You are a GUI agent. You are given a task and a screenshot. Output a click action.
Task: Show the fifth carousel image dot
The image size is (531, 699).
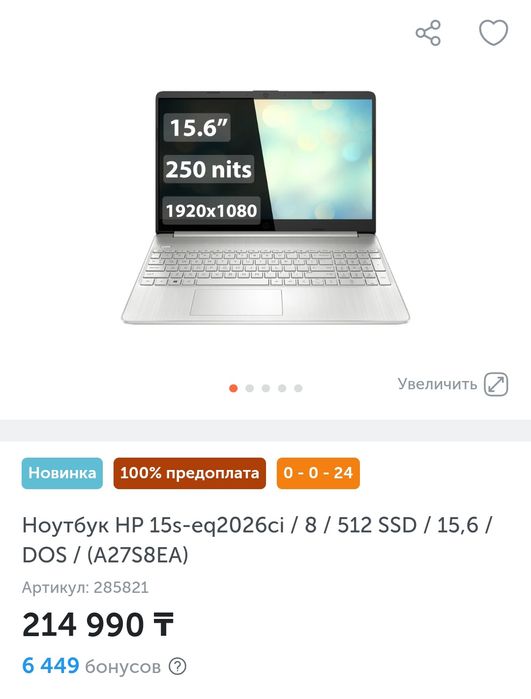(x=298, y=388)
